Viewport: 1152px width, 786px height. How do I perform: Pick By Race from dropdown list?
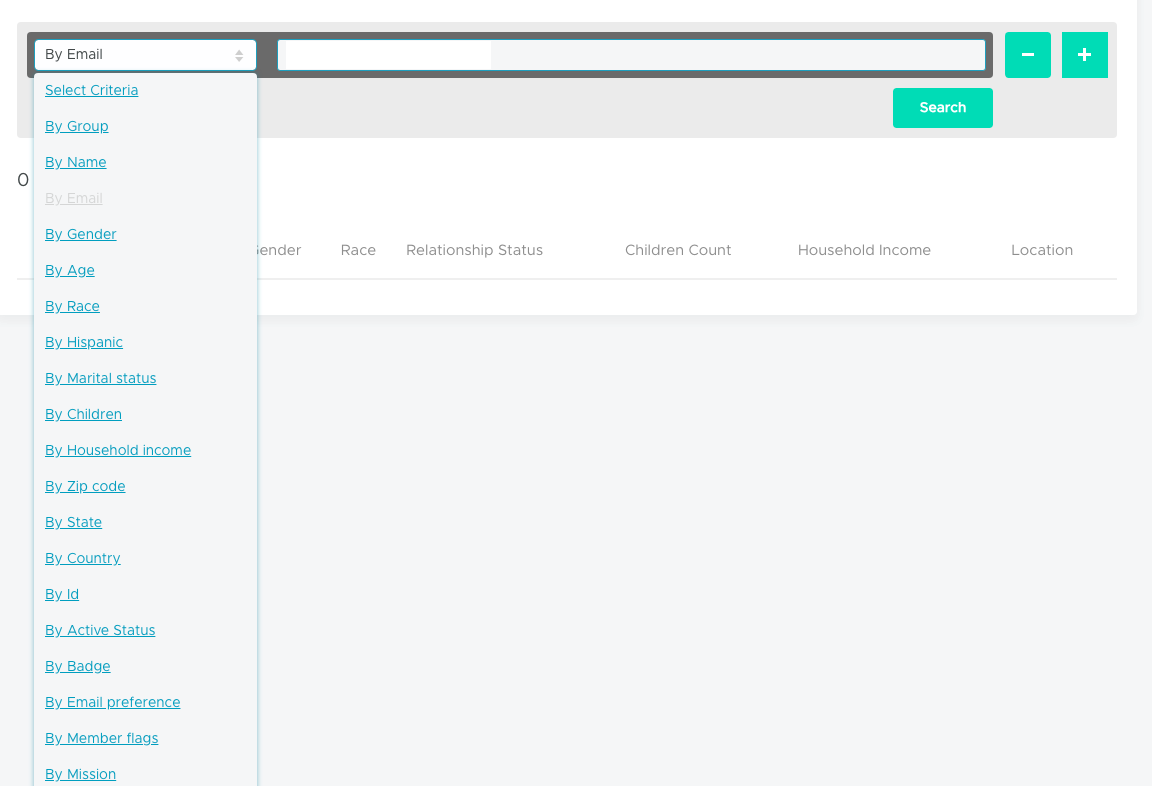pos(72,306)
